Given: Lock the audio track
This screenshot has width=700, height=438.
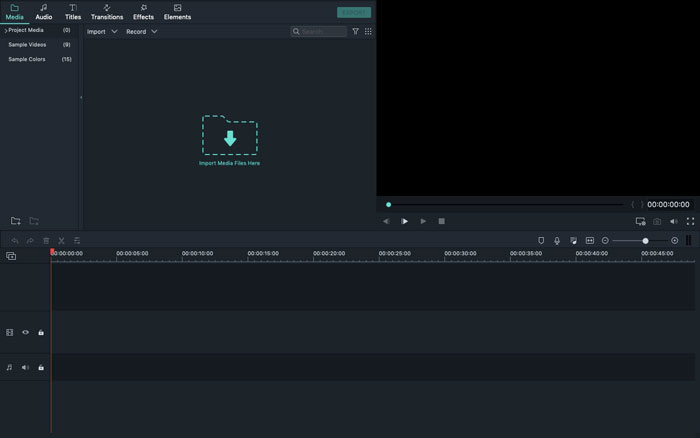Looking at the screenshot, I should (41, 367).
